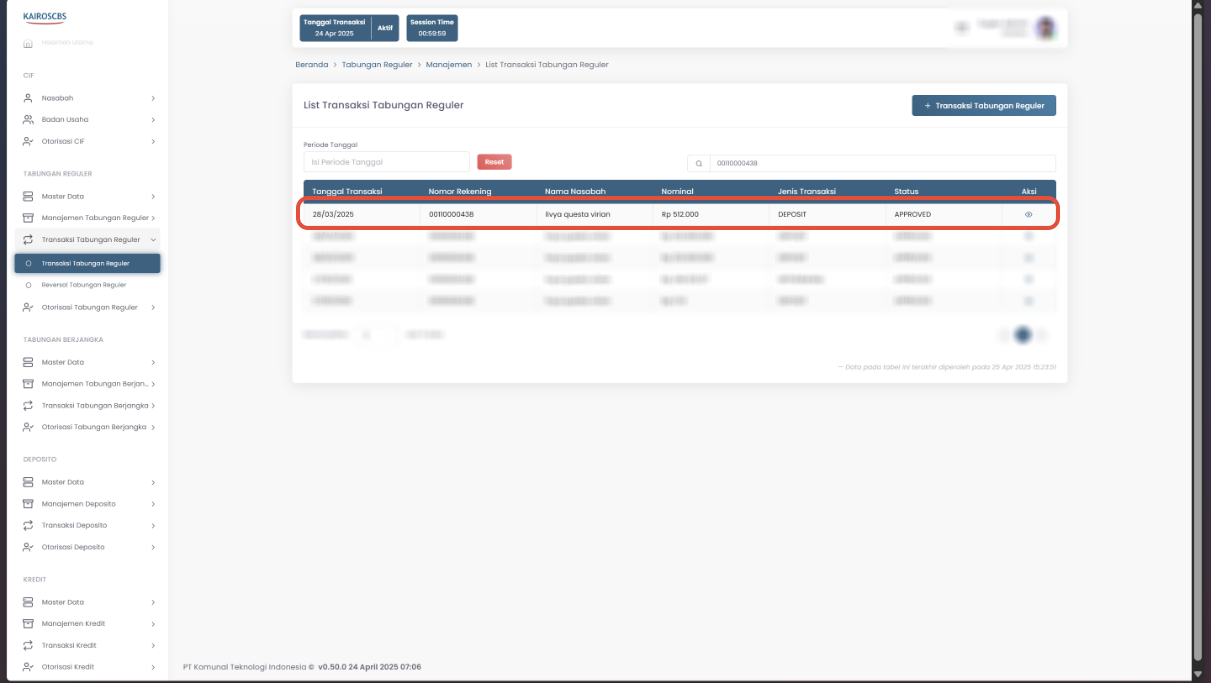This screenshot has width=1211, height=683.
Task: Expand the Otorisasi CIF chevron
Action: [153, 141]
